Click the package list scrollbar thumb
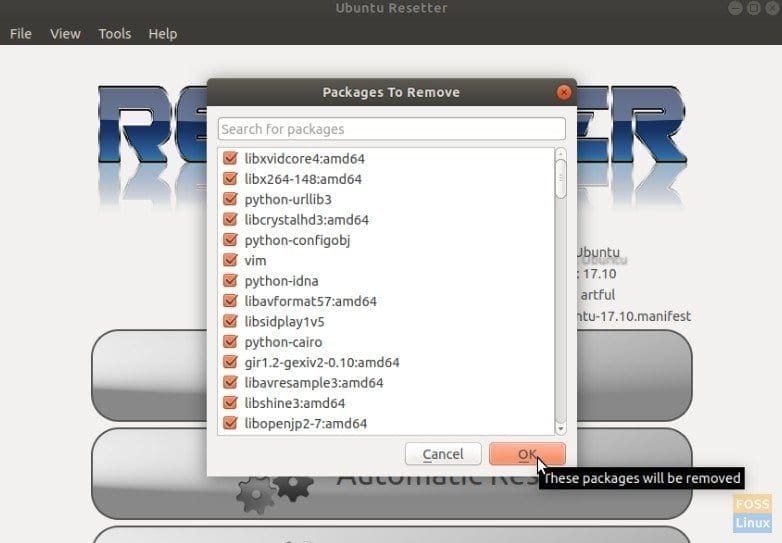Screen dimensions: 782x543 pos(561,179)
